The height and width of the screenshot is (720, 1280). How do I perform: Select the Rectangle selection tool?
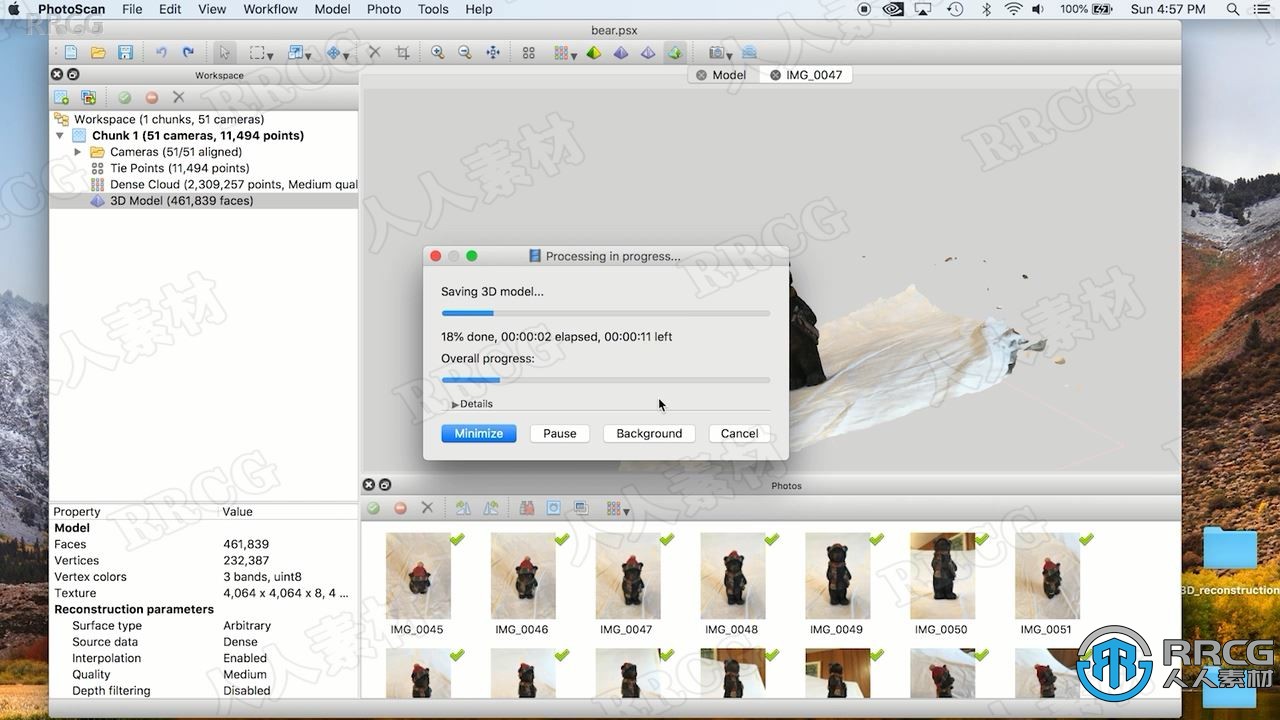click(258, 52)
